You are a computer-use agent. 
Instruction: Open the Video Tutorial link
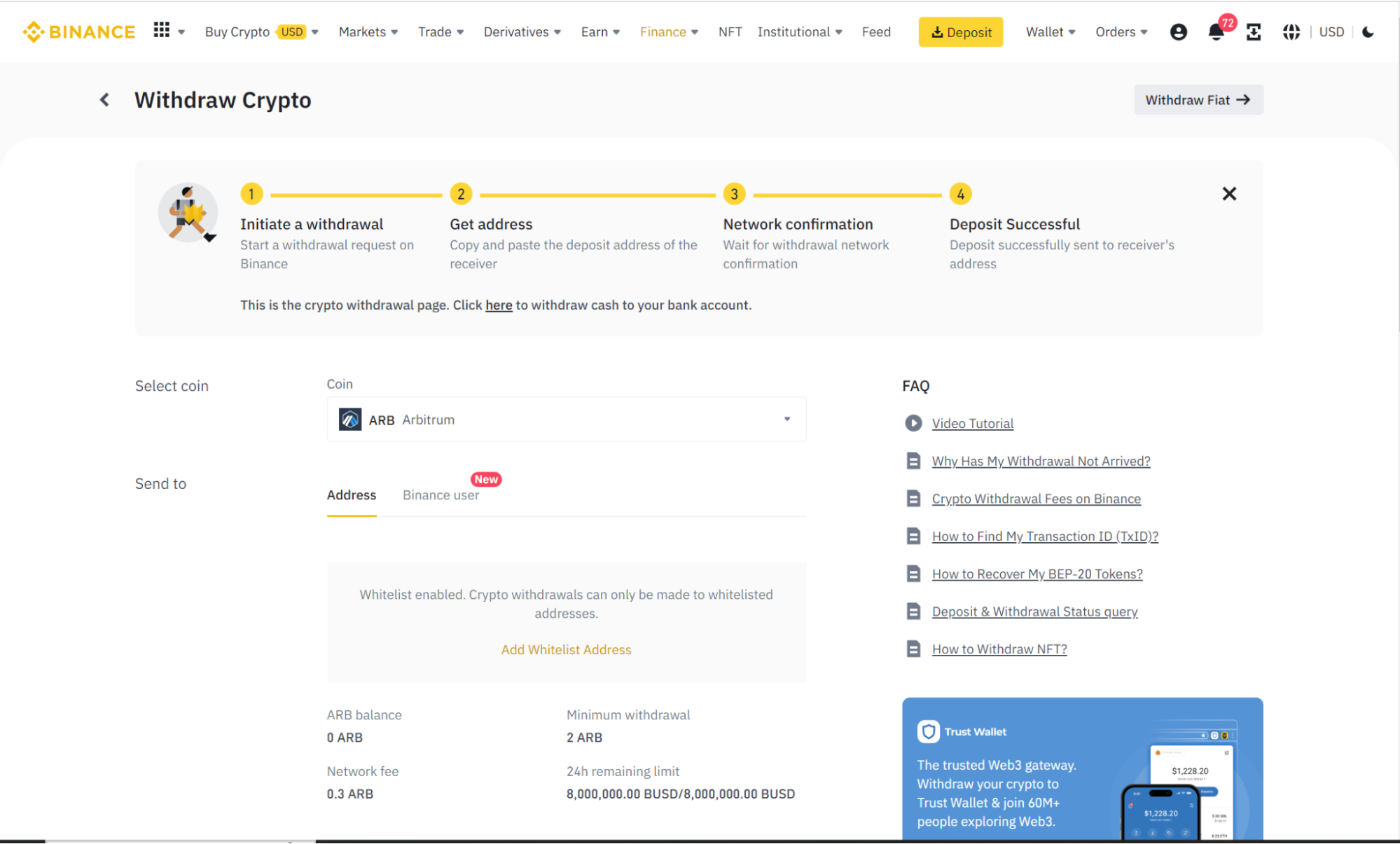tap(972, 423)
